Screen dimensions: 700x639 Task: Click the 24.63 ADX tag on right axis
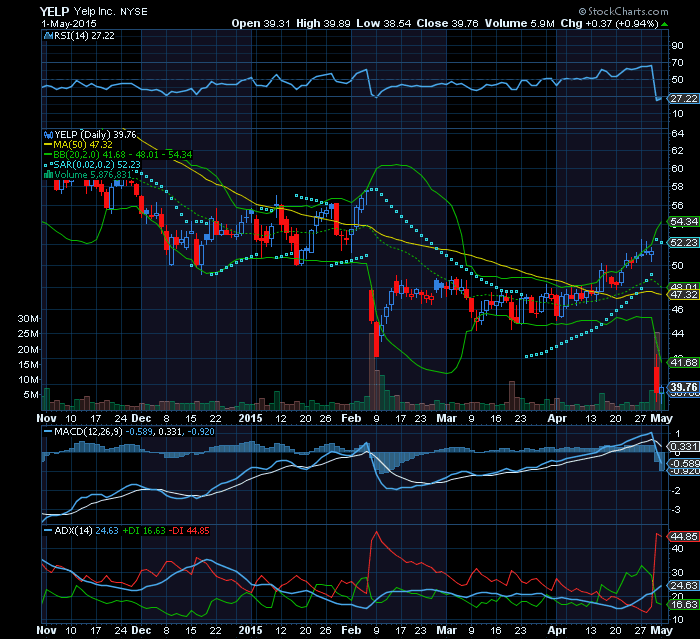684,585
